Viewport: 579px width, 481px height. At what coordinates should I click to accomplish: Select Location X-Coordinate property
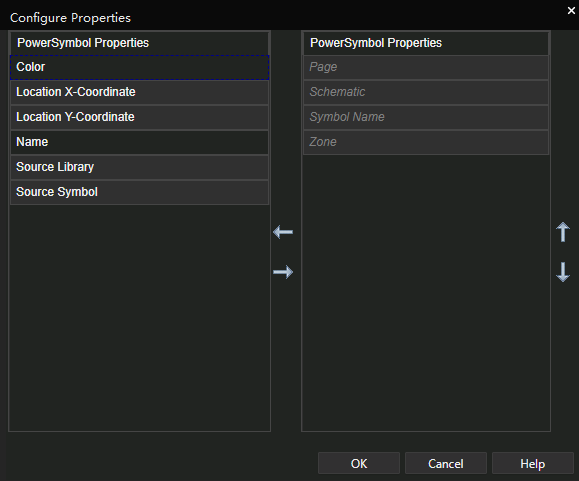pos(140,92)
